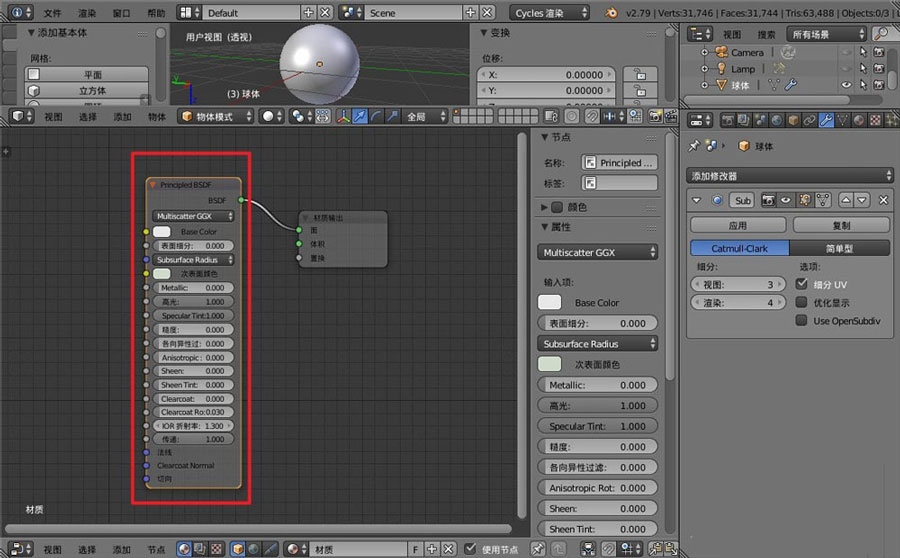Enable the 优化显示 checkbox
Image resolution: width=900 pixels, height=558 pixels.
pyautogui.click(x=801, y=303)
